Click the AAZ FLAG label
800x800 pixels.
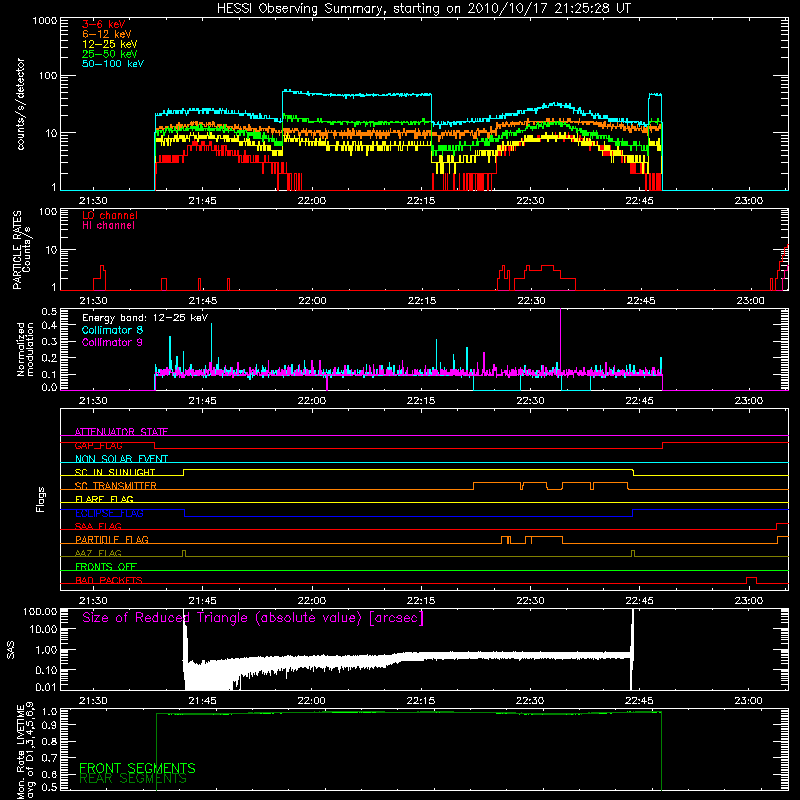pyautogui.click(x=98, y=554)
